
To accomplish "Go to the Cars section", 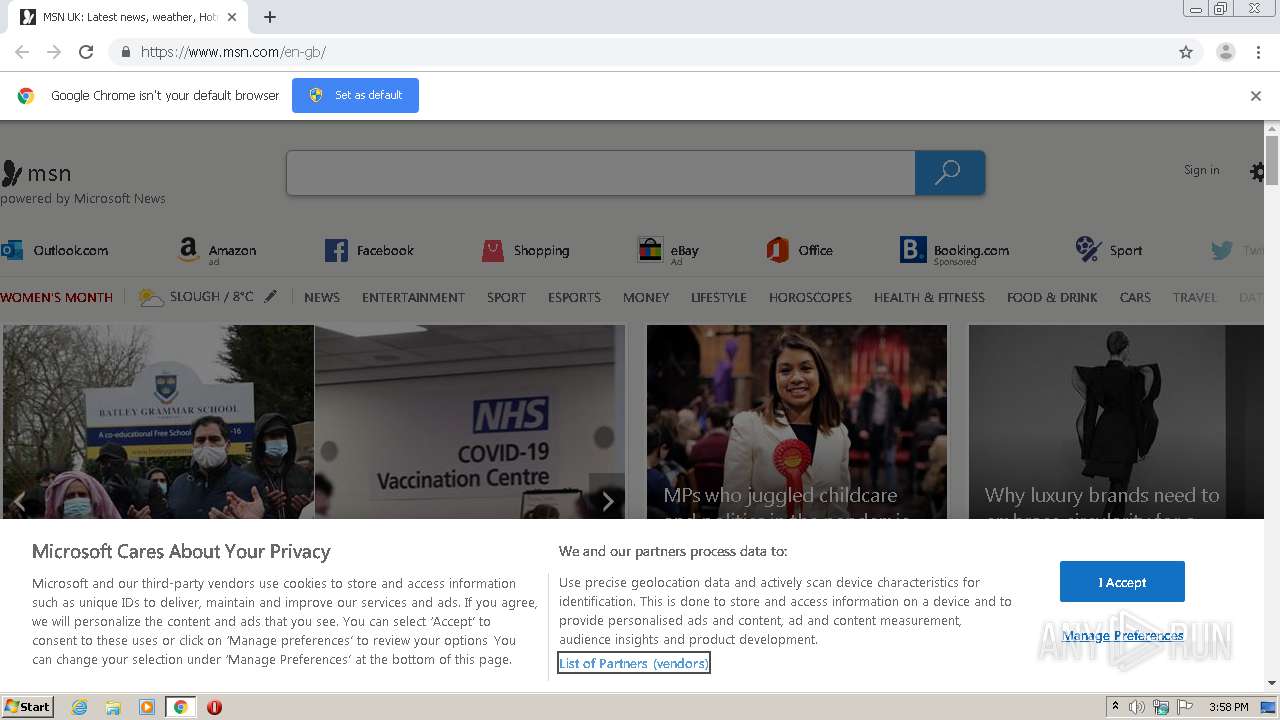I will point(1135,297).
